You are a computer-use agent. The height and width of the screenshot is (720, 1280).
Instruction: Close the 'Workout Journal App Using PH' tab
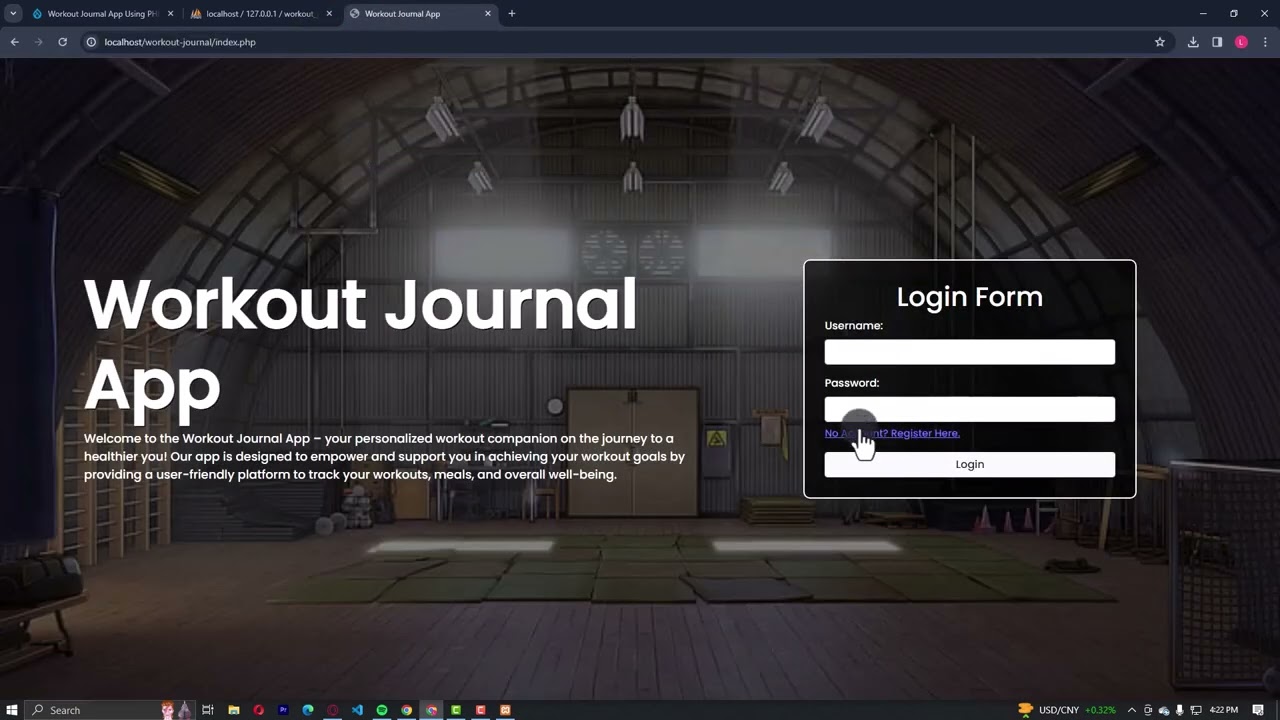tap(170, 14)
